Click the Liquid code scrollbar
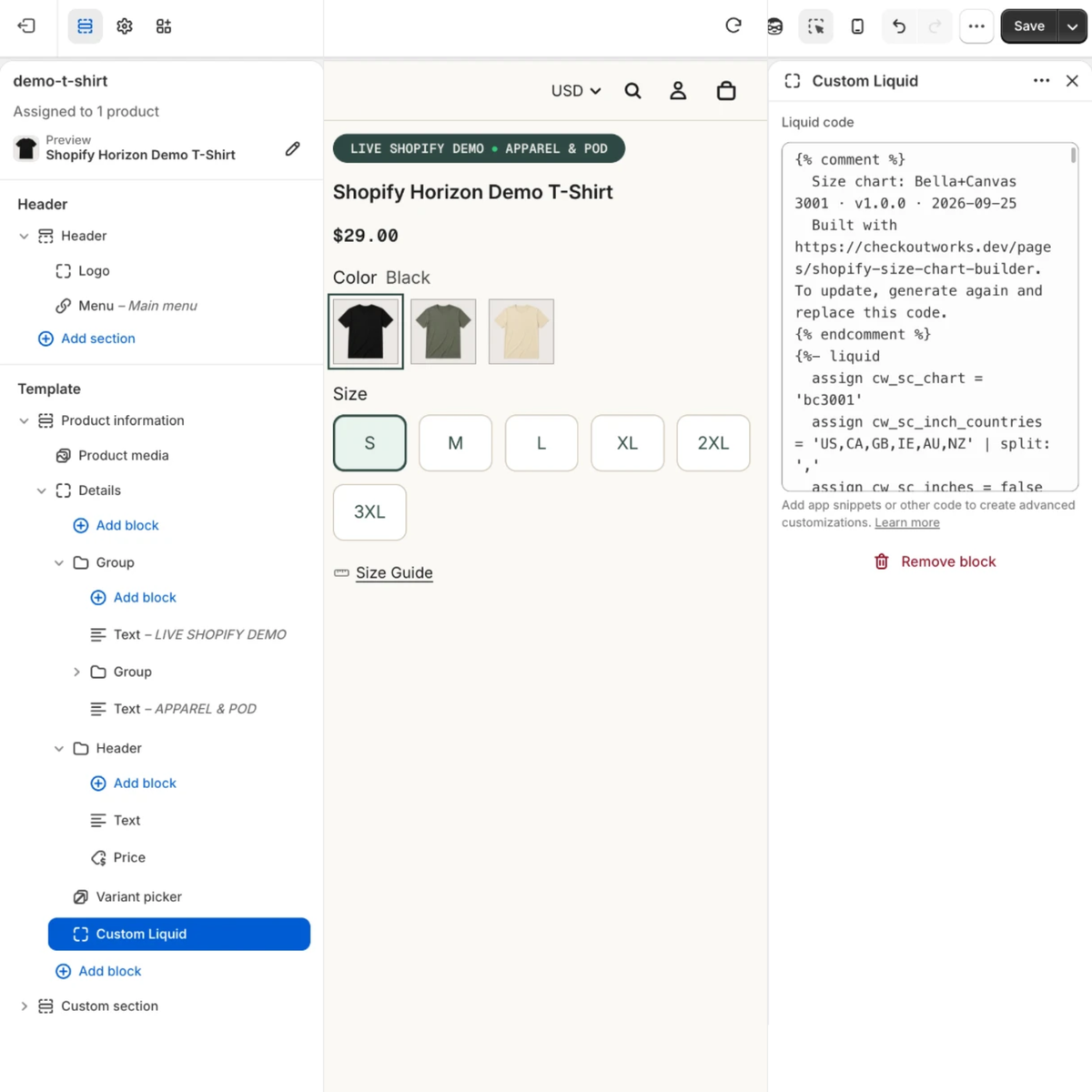The image size is (1092, 1092). tap(1074, 156)
